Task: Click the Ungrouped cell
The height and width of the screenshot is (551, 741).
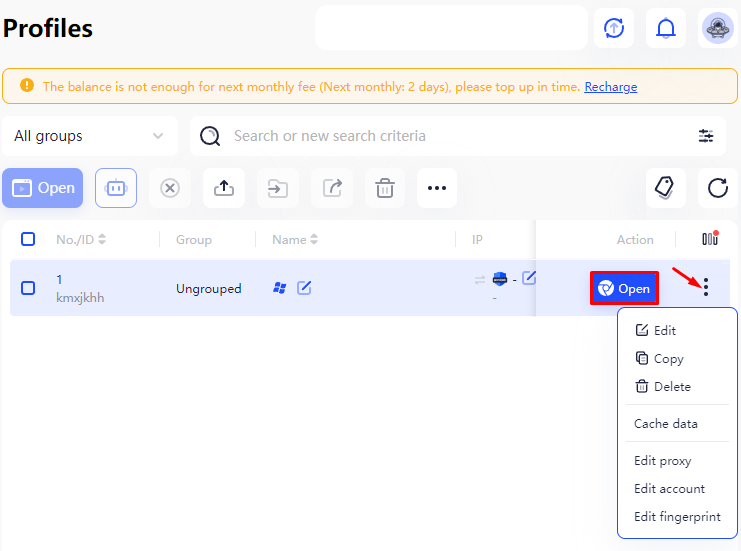Action: 208,288
